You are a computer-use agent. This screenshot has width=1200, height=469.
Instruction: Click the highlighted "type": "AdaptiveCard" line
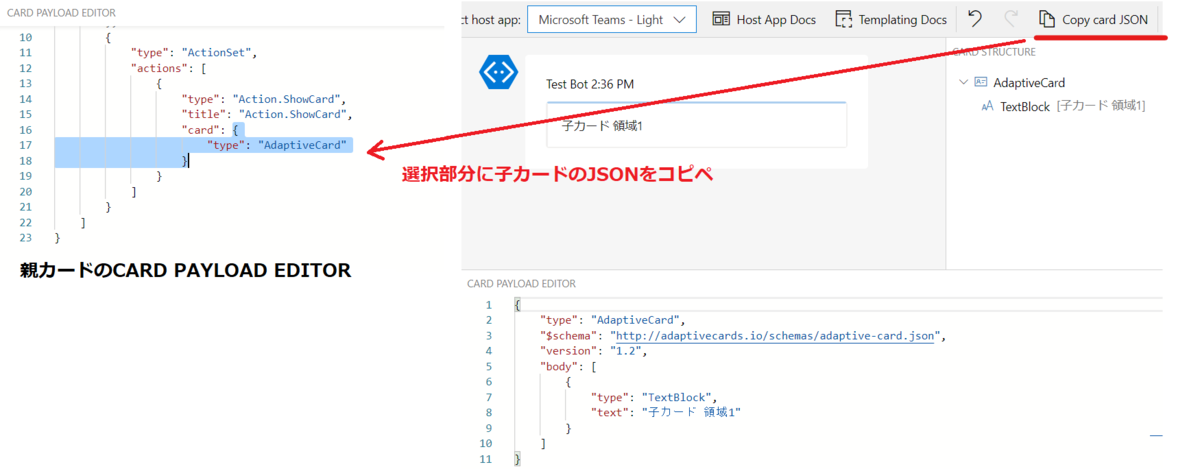(277, 145)
